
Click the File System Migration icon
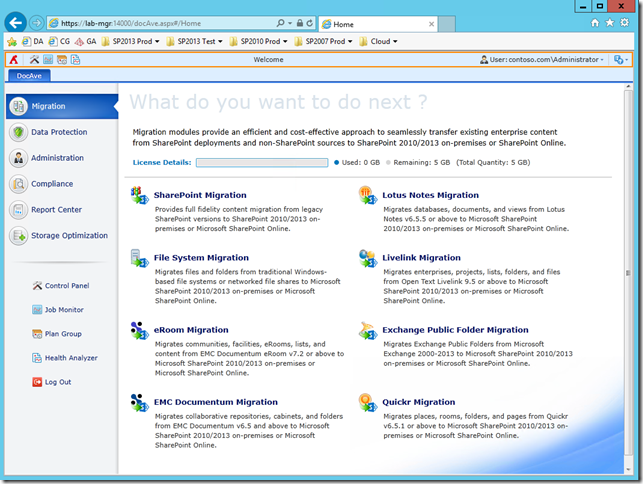click(139, 258)
